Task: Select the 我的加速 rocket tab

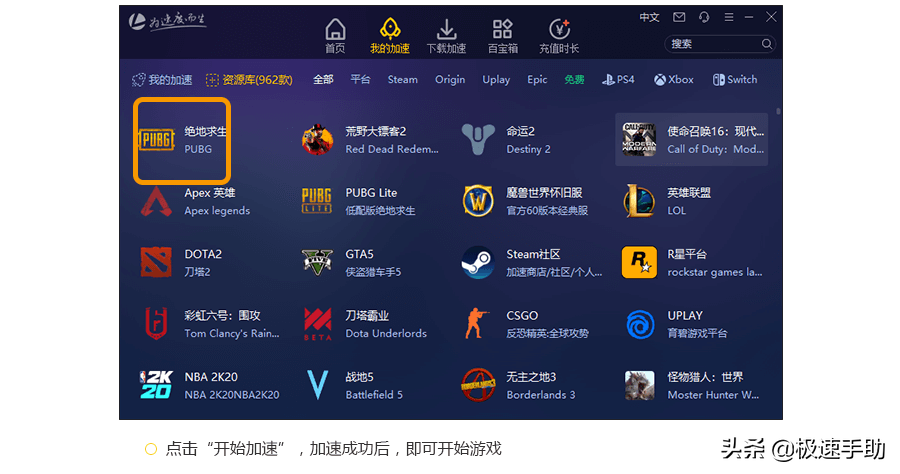Action: (390, 36)
